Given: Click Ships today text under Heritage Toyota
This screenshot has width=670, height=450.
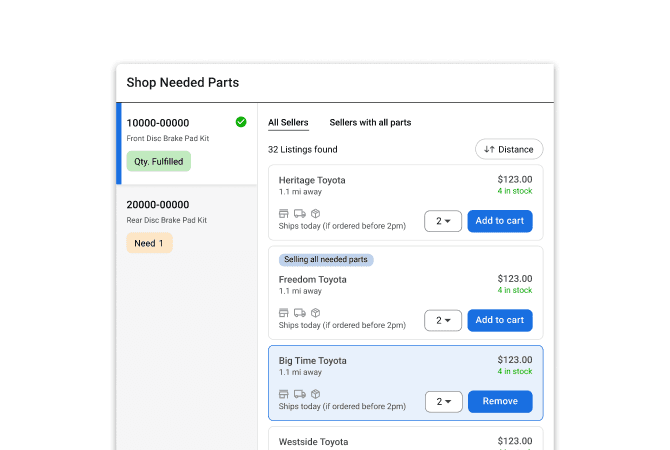Looking at the screenshot, I should (342, 226).
